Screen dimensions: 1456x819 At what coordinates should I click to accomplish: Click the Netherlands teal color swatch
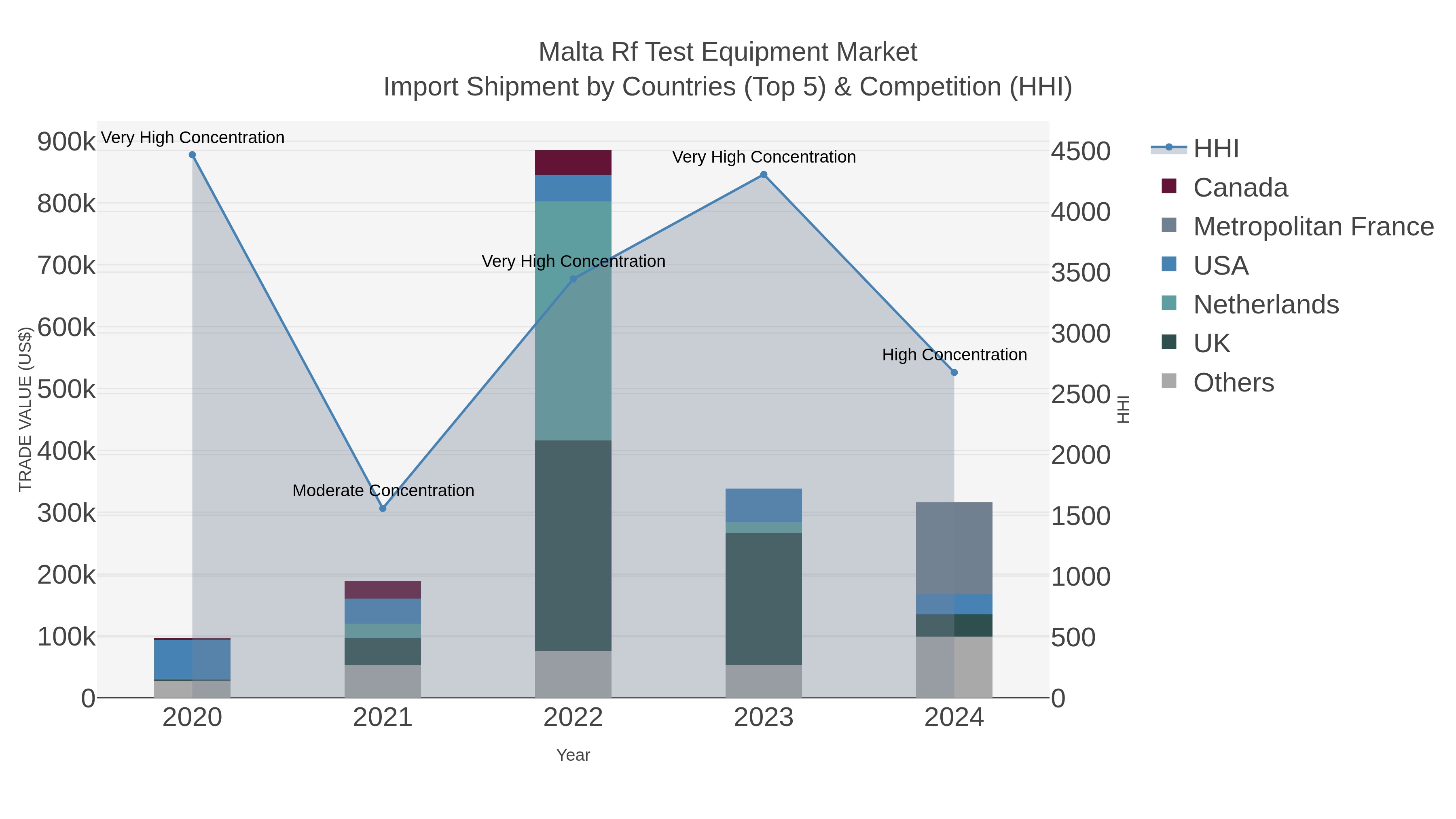pos(1169,303)
